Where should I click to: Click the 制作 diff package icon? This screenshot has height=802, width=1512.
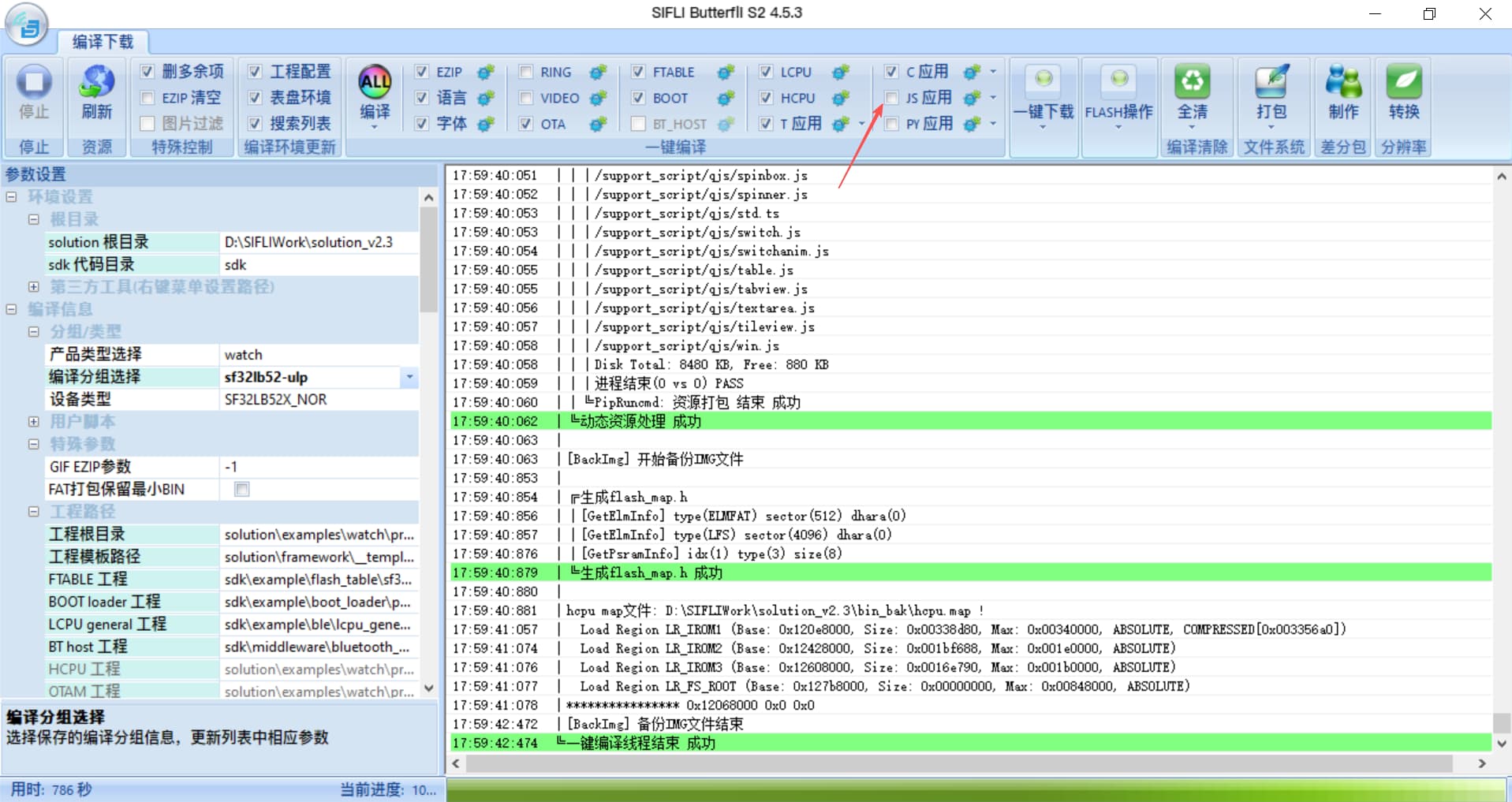(x=1343, y=82)
